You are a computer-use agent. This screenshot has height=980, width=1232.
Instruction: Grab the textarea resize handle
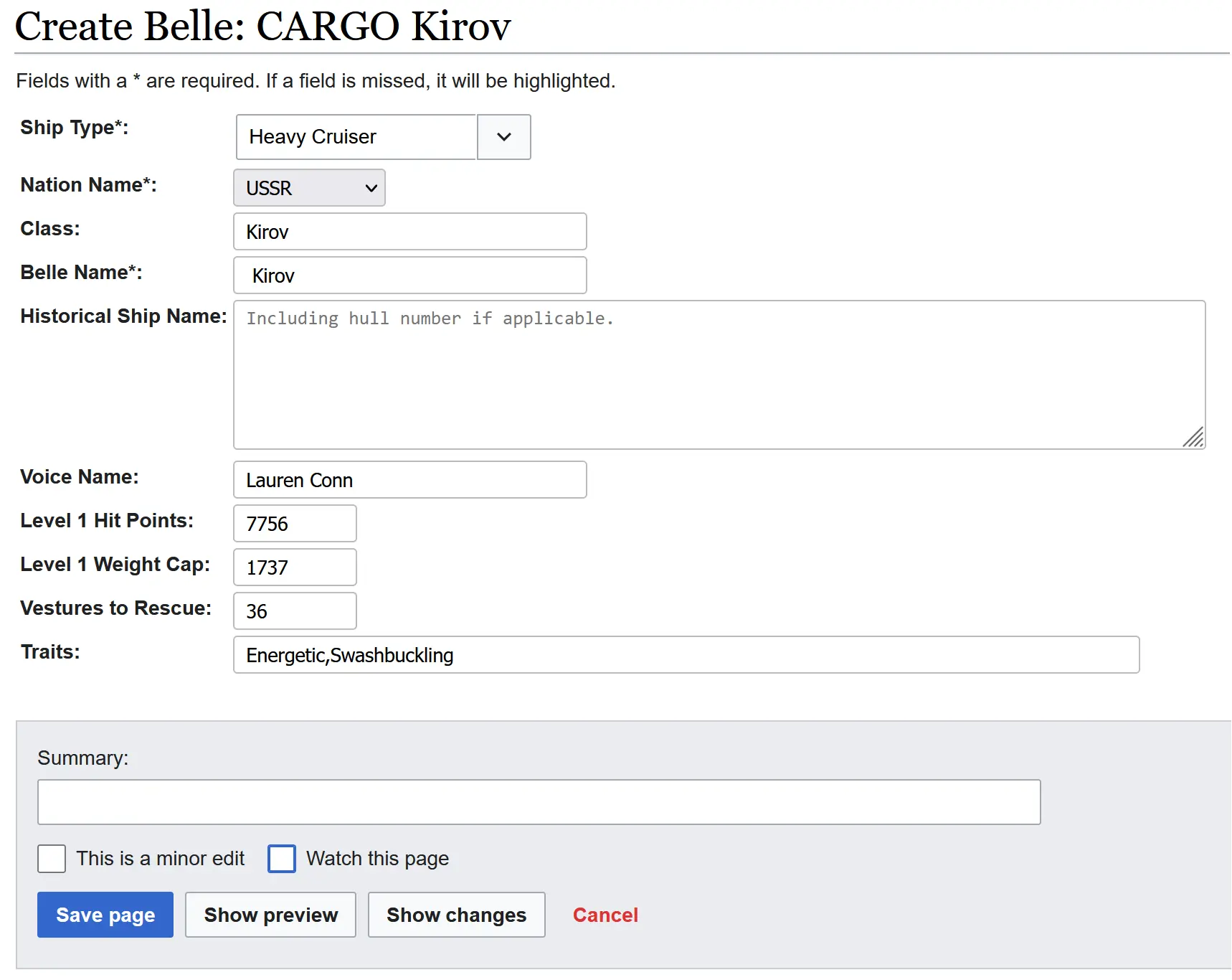tap(1193, 437)
